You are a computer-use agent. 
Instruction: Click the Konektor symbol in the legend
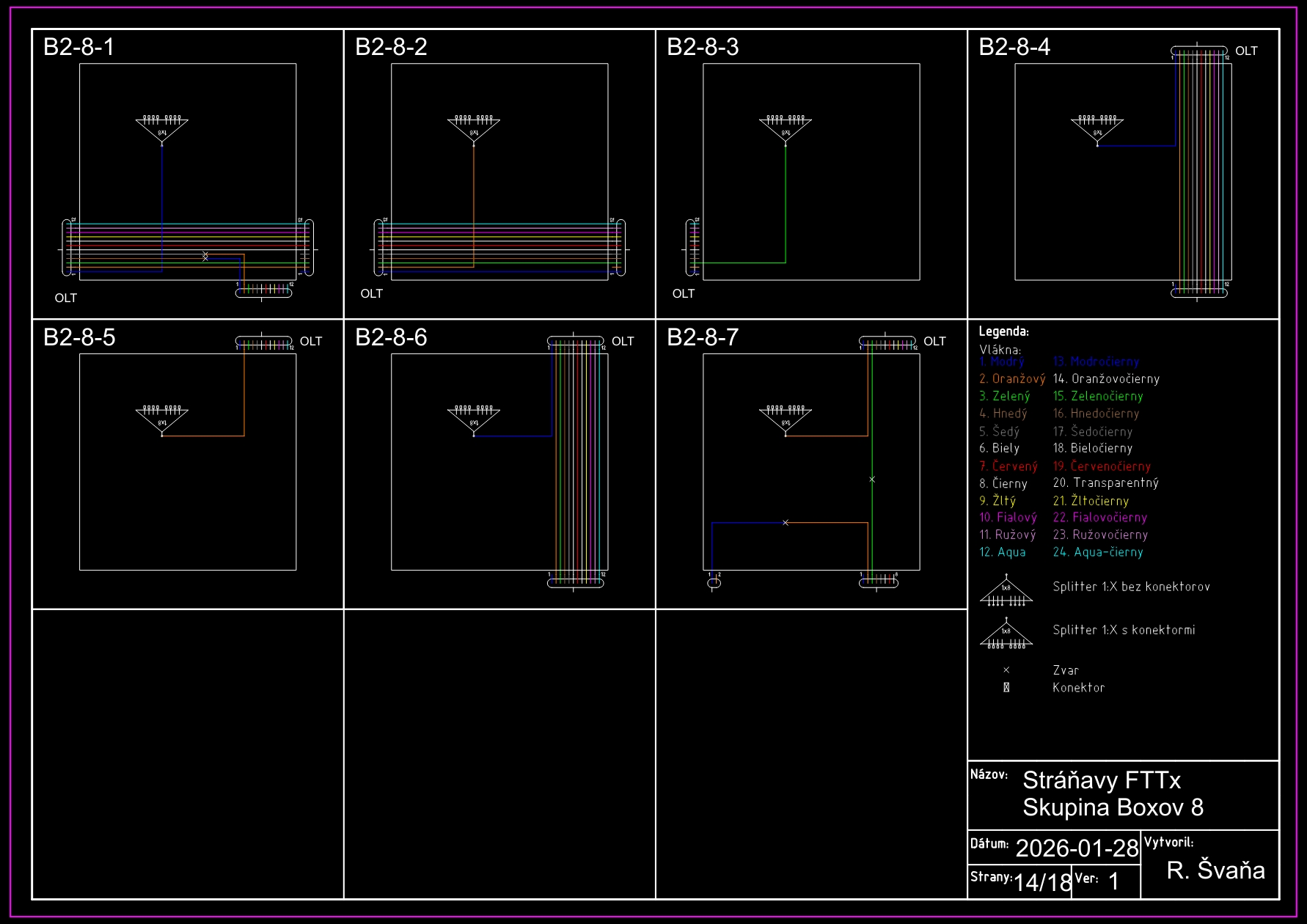(x=1006, y=688)
